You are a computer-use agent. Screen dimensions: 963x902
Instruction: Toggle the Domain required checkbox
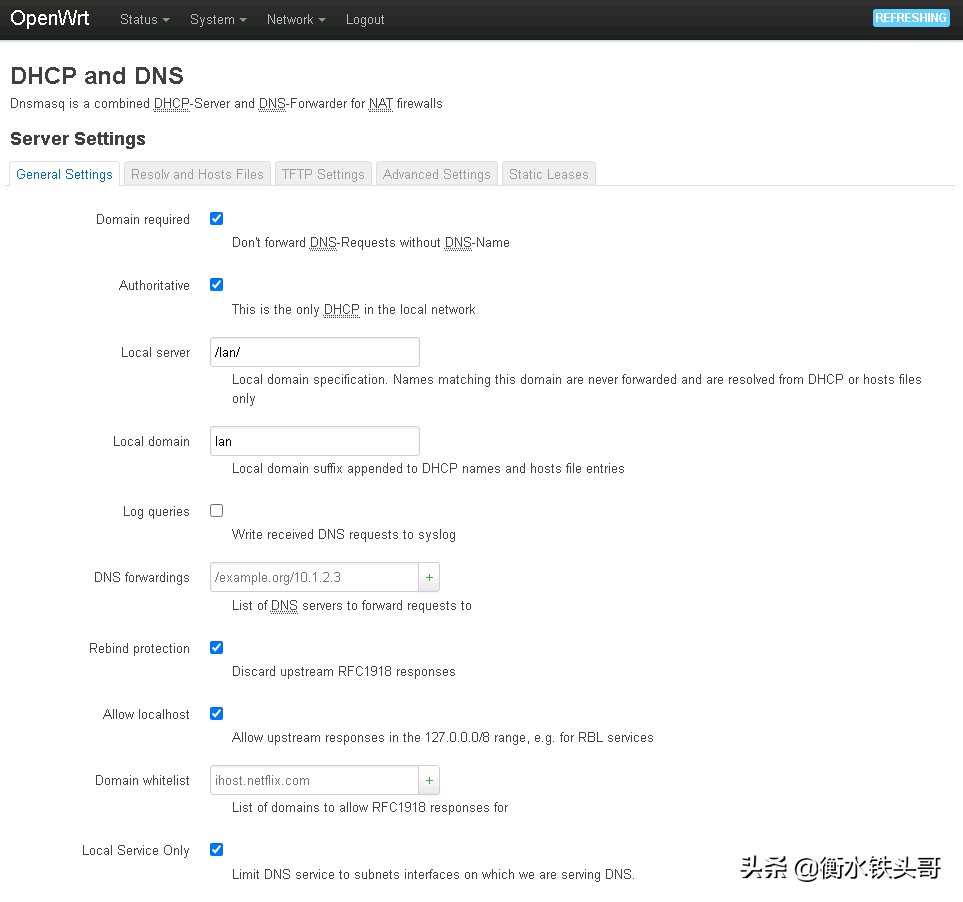click(x=216, y=219)
